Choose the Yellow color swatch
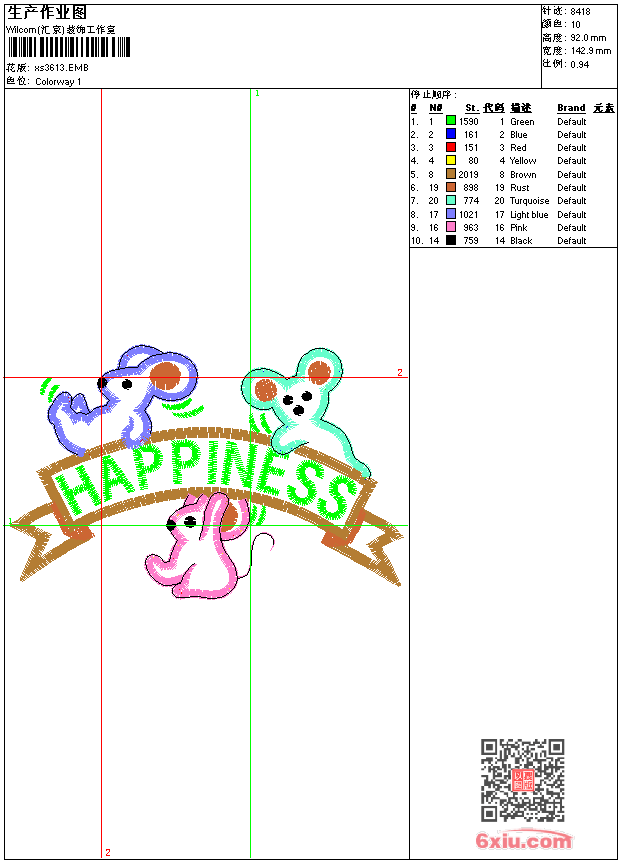The width and height of the screenshot is (620, 860). point(451,160)
